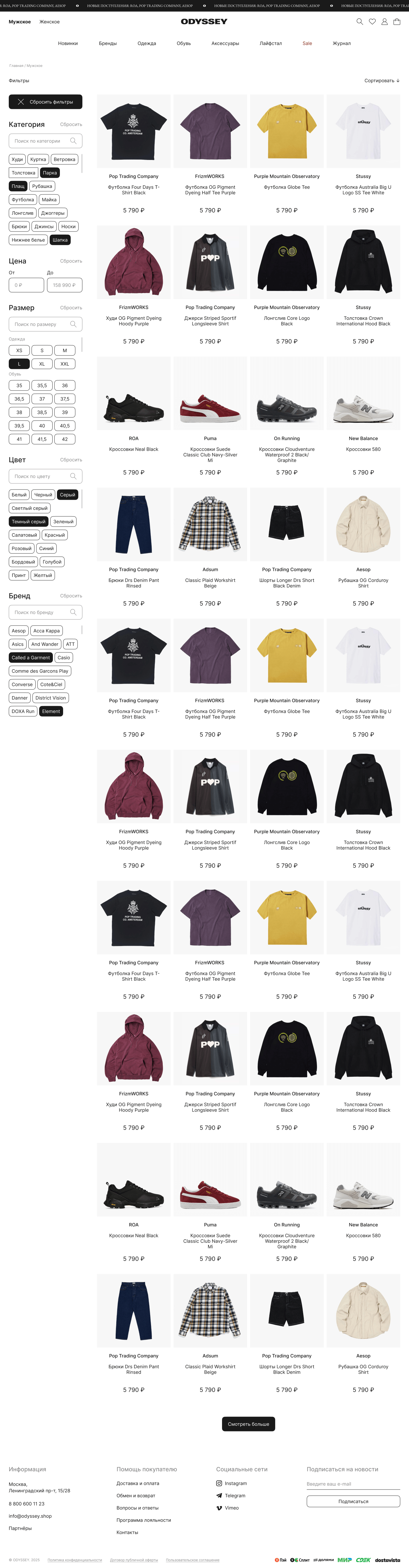Open the wishlist heart icon
This screenshot has height=1568, width=409.
coord(372,22)
